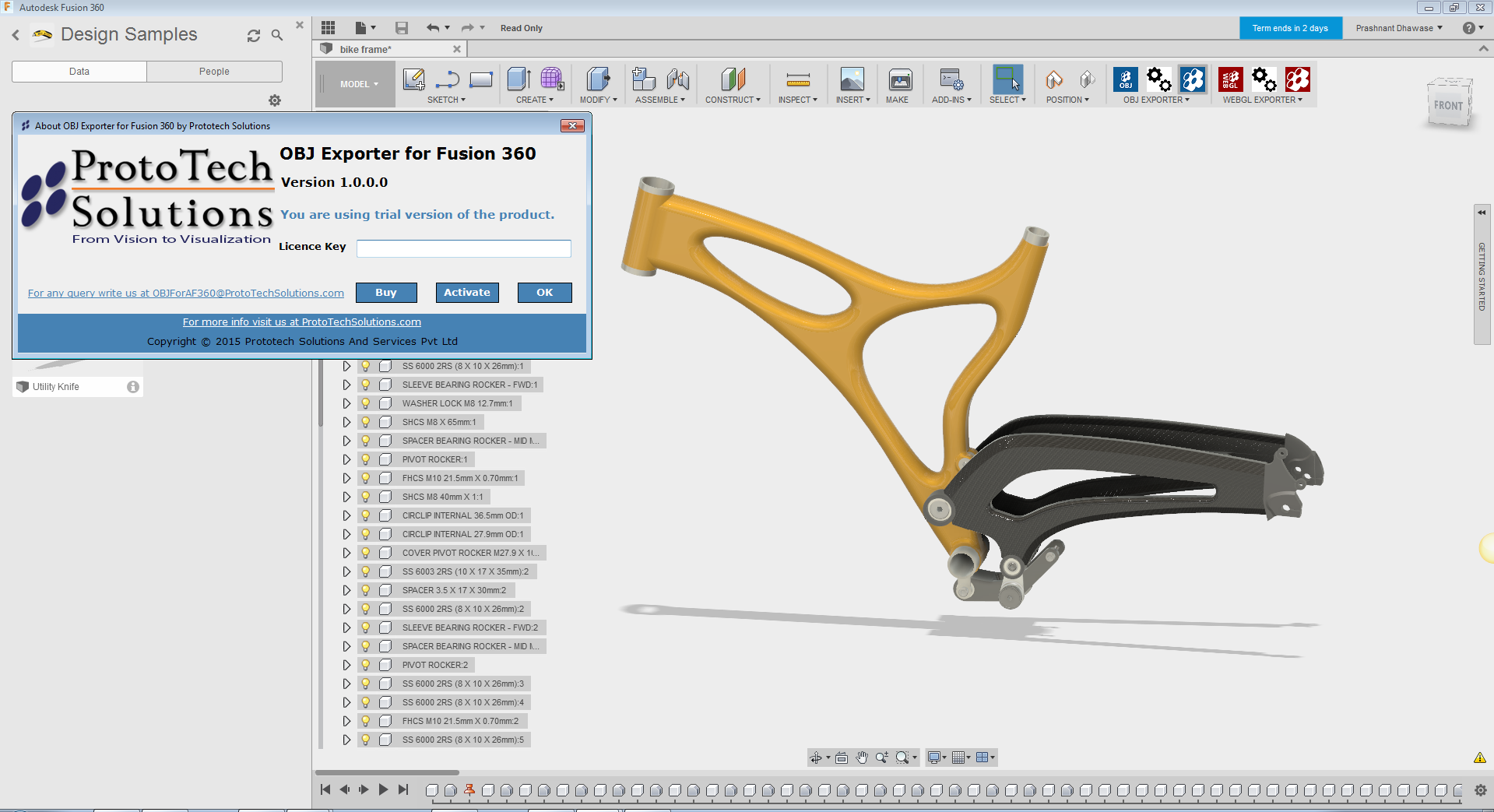Viewport: 1494px width, 812px height.
Task: Click the Make 3D print icon
Action: [x=901, y=79]
